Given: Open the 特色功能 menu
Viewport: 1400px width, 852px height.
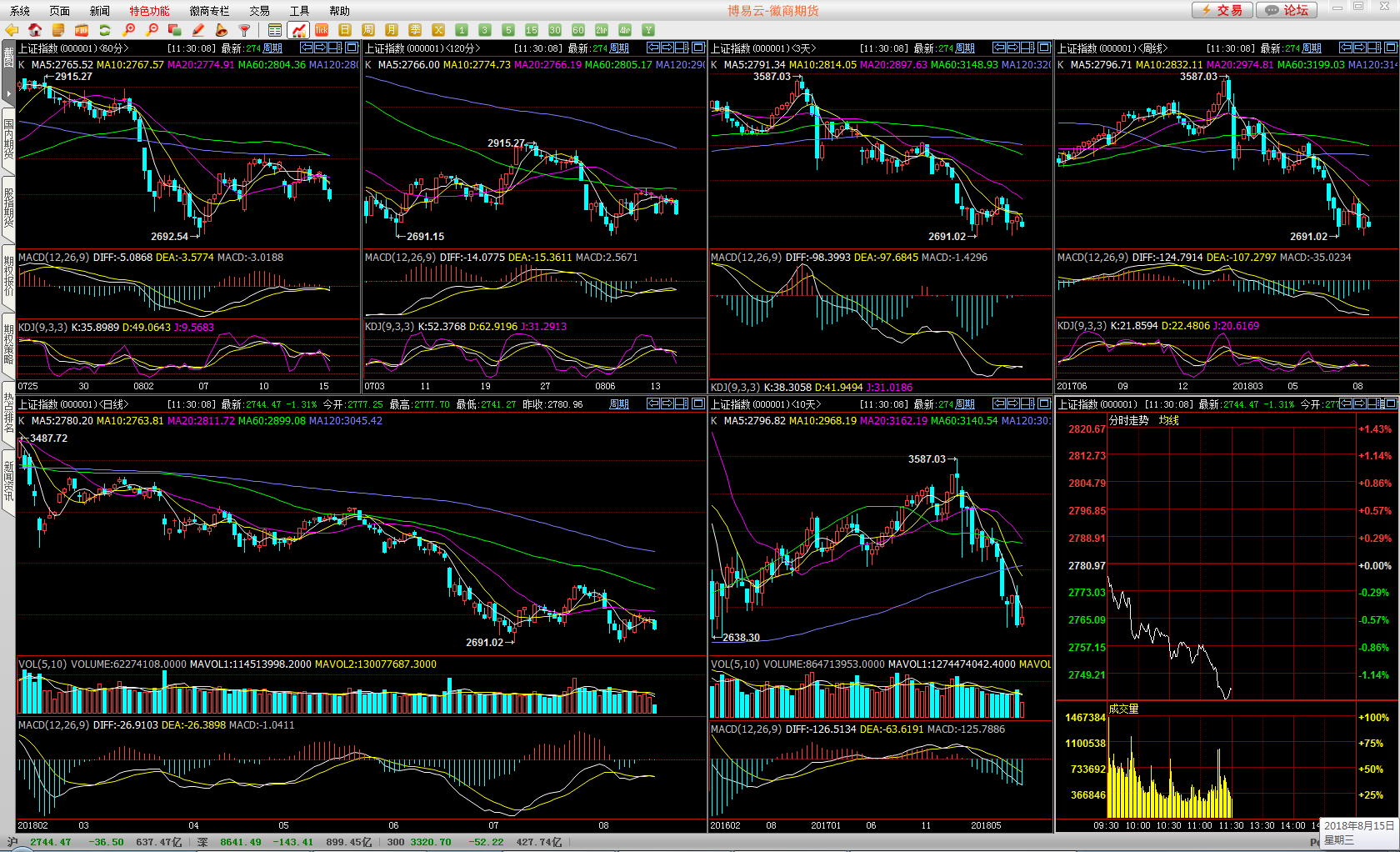Looking at the screenshot, I should (x=149, y=11).
